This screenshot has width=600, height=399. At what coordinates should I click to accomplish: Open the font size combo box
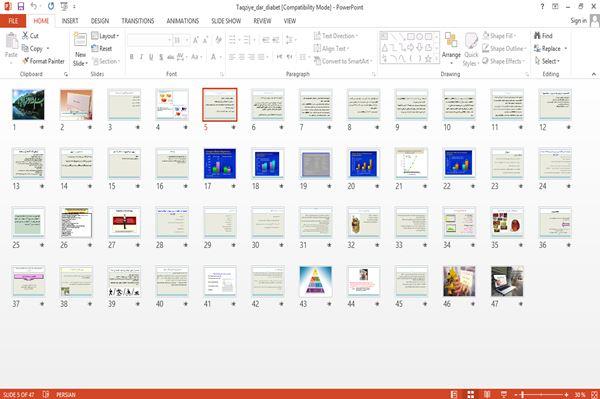pyautogui.click(x=181, y=40)
